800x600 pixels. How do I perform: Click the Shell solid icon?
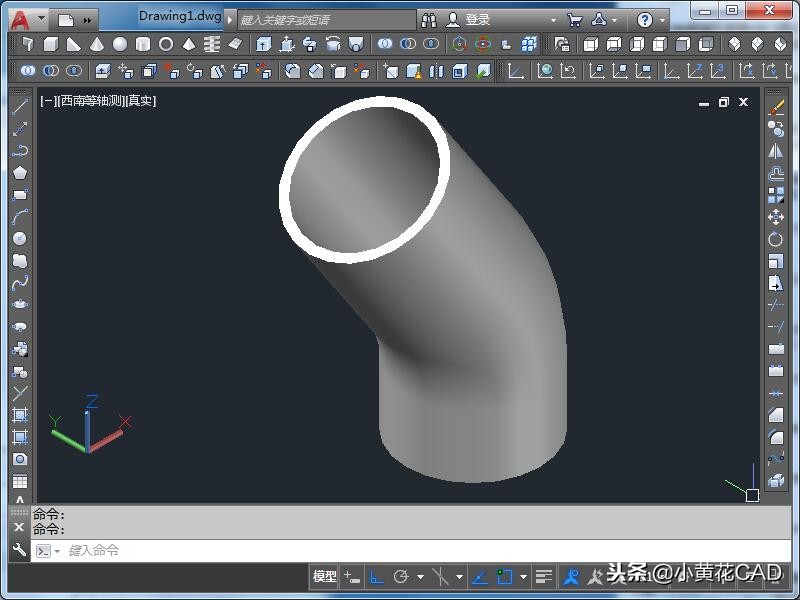click(460, 71)
